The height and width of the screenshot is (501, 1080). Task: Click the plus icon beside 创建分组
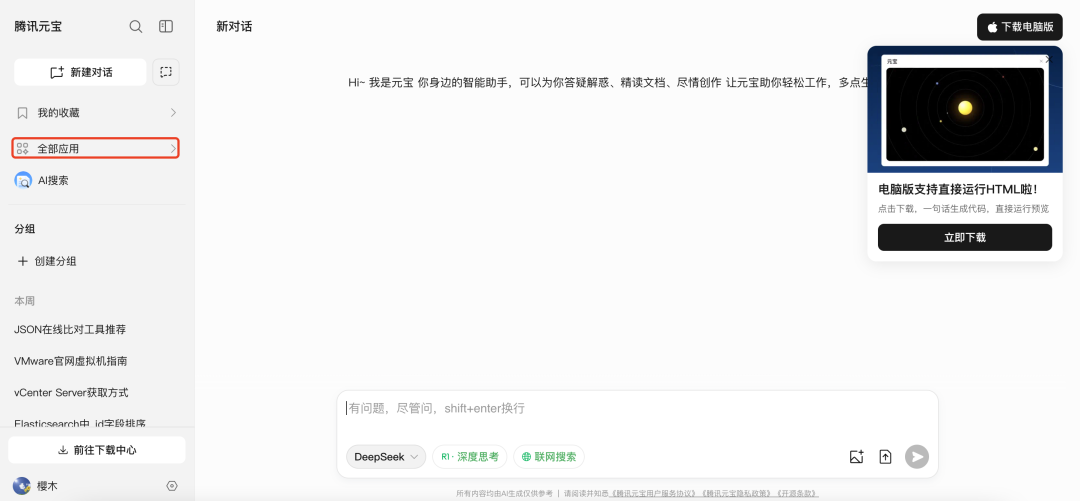(x=23, y=261)
